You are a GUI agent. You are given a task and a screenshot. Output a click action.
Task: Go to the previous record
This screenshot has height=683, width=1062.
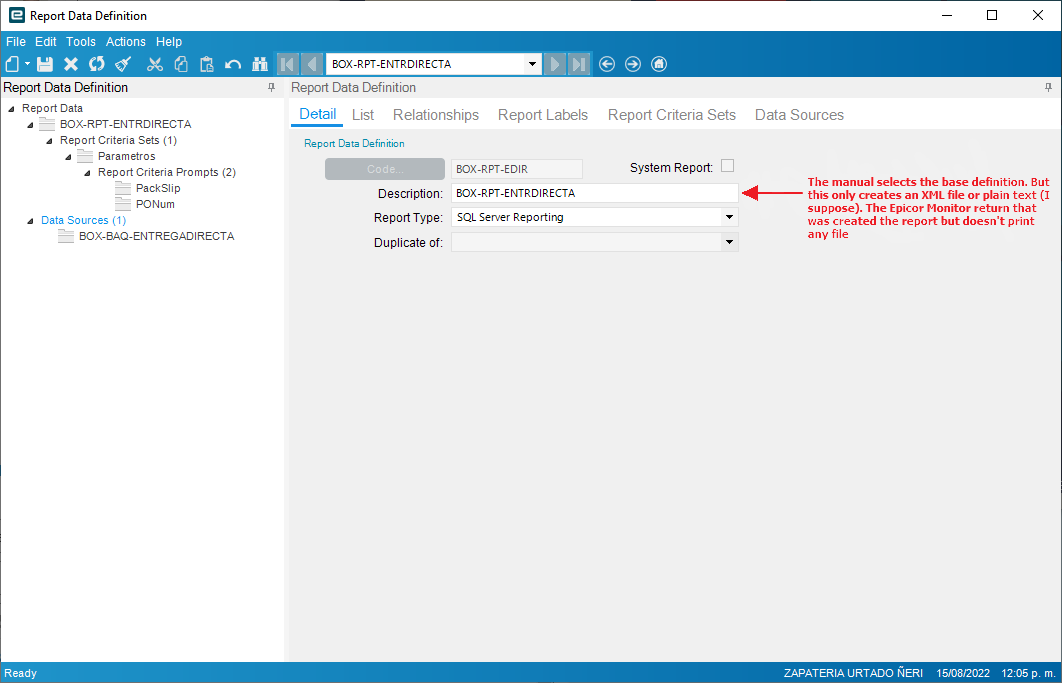point(312,64)
